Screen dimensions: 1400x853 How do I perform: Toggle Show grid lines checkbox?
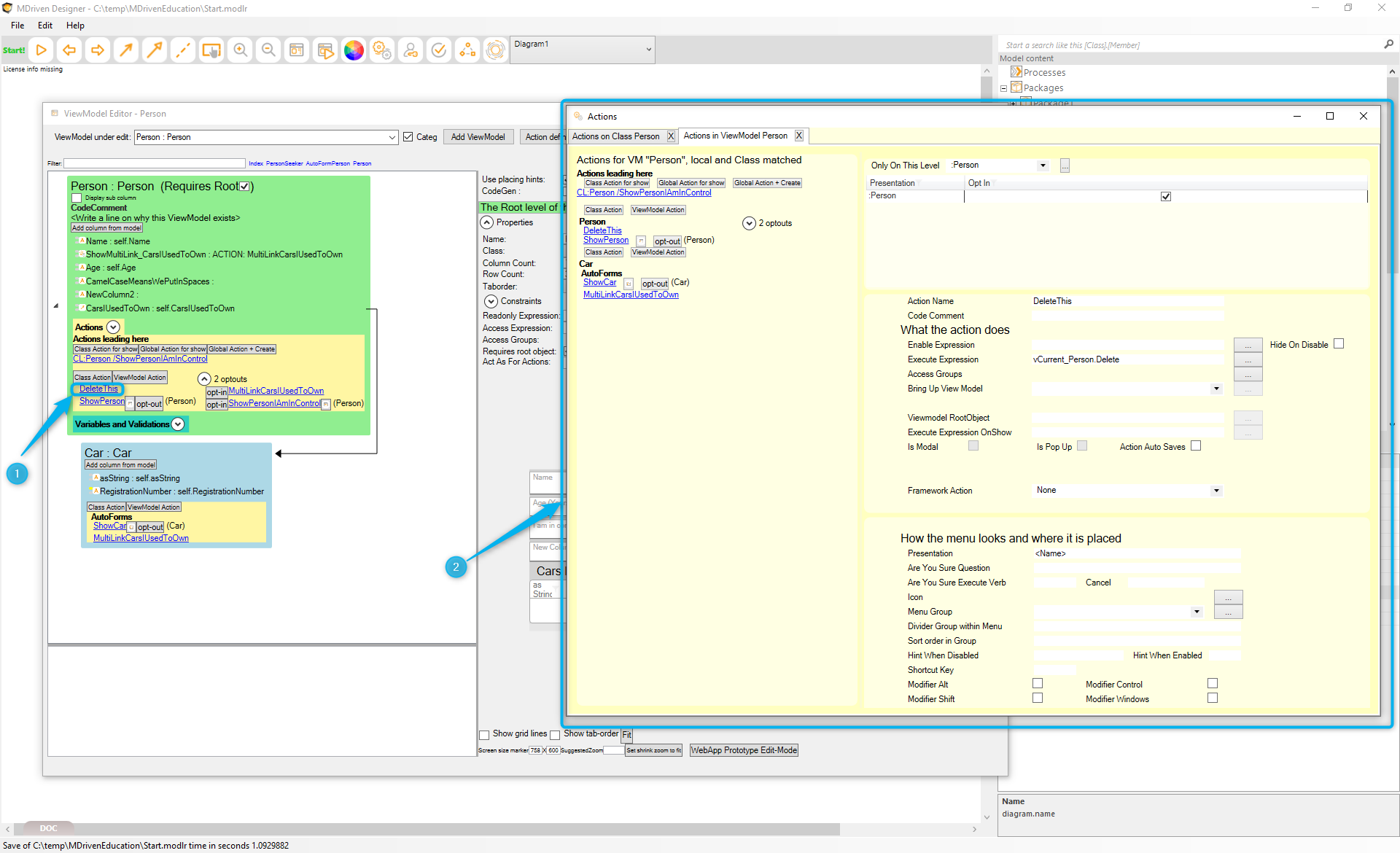pos(484,735)
